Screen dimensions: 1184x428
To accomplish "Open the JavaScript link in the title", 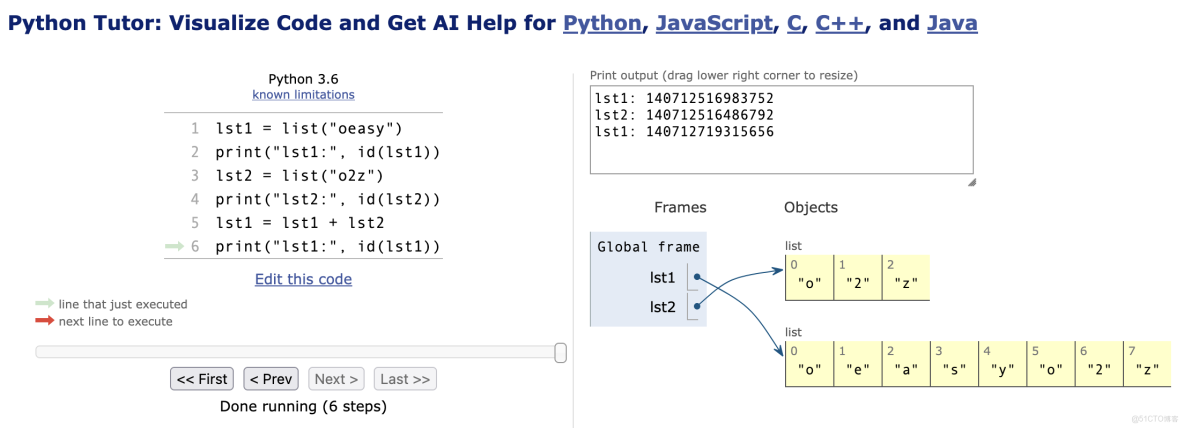I will click(x=714, y=23).
